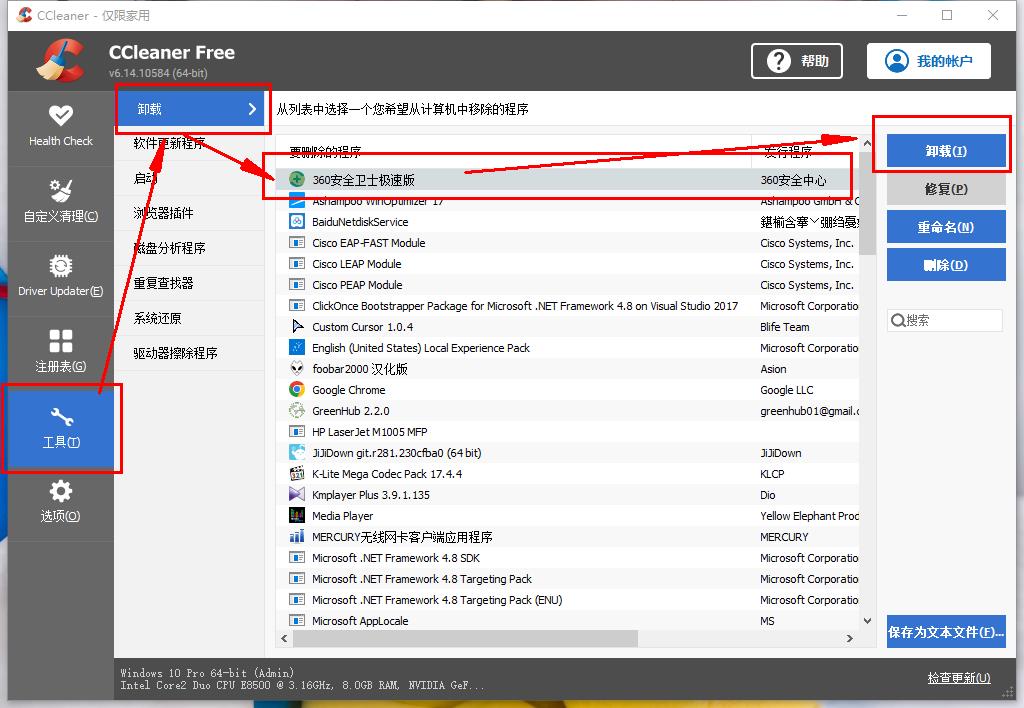Open 我的帐户 account panel
The width and height of the screenshot is (1024, 708).
coord(928,61)
